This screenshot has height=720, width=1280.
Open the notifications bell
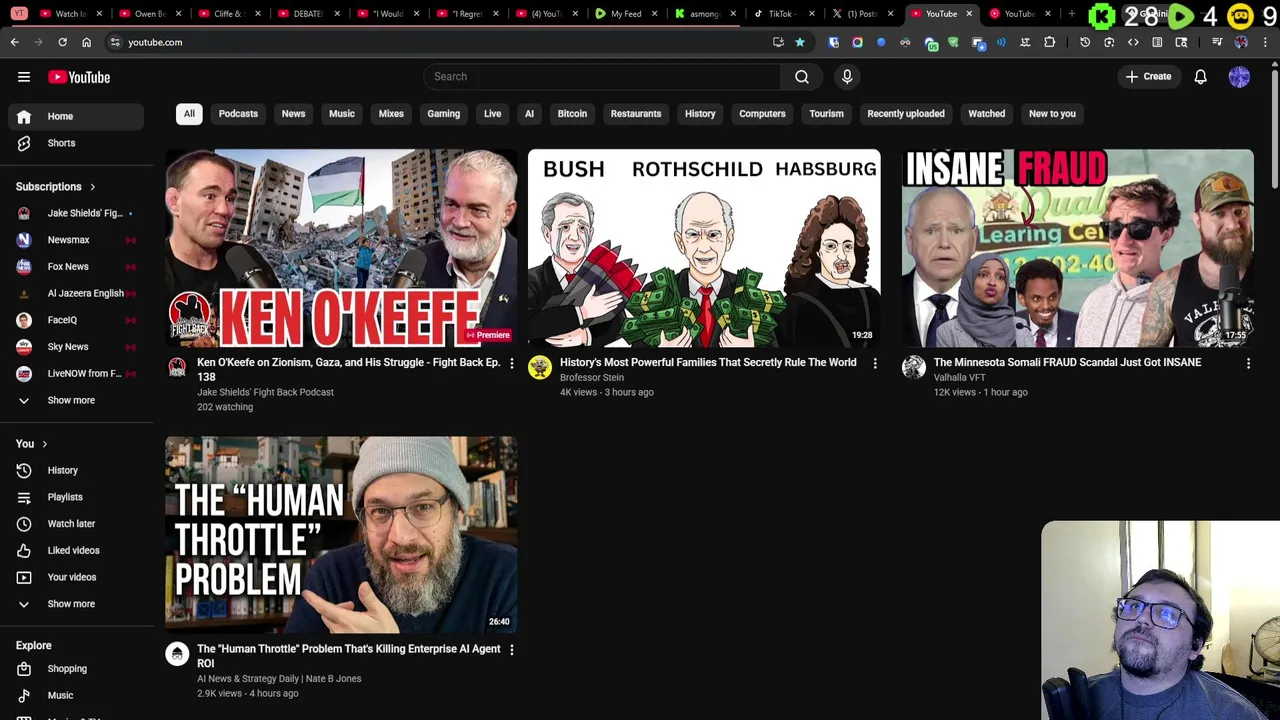click(x=1200, y=77)
